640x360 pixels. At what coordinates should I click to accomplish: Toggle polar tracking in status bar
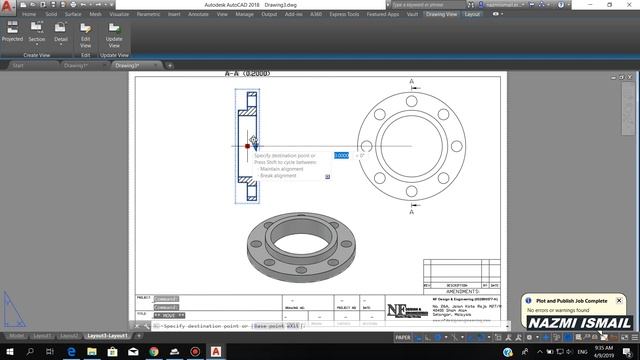click(438, 338)
